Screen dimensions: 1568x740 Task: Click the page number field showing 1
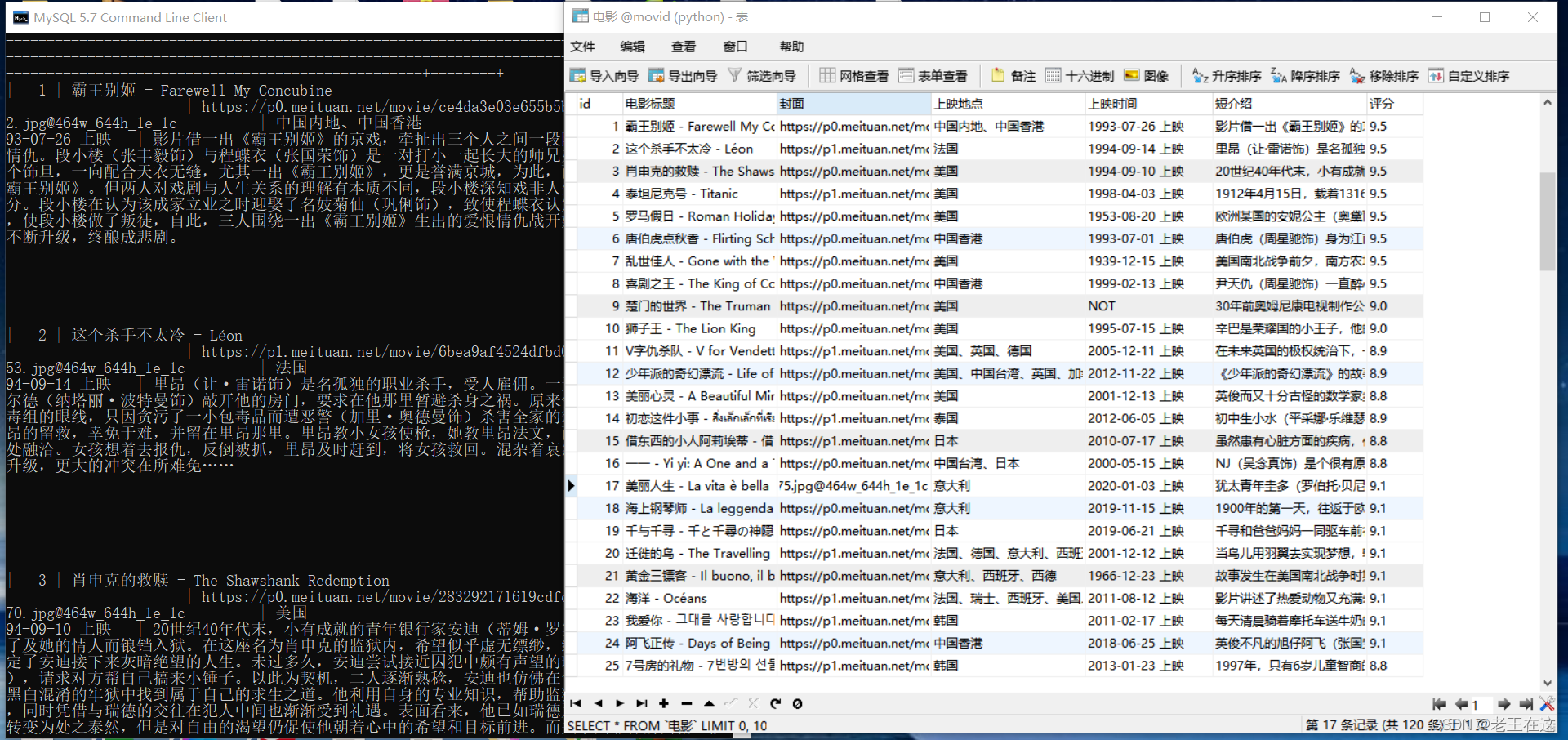[1480, 704]
